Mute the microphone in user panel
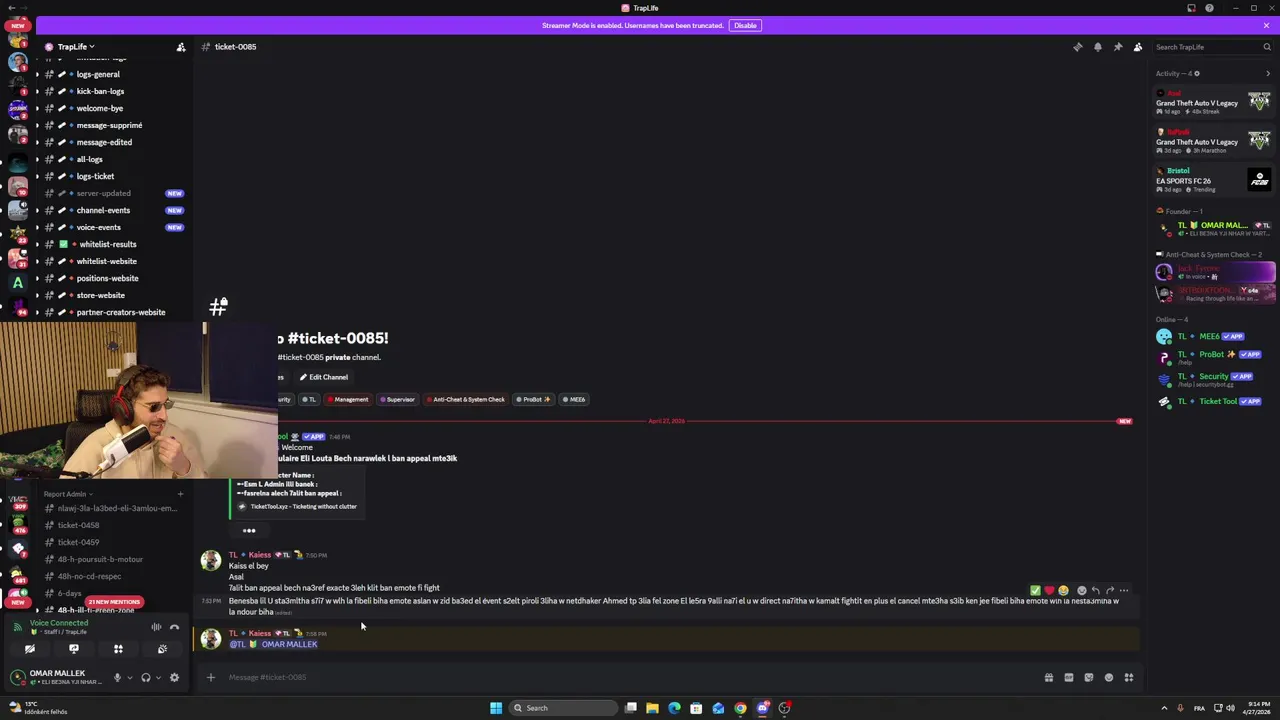Viewport: 1280px width, 720px height. 116,677
